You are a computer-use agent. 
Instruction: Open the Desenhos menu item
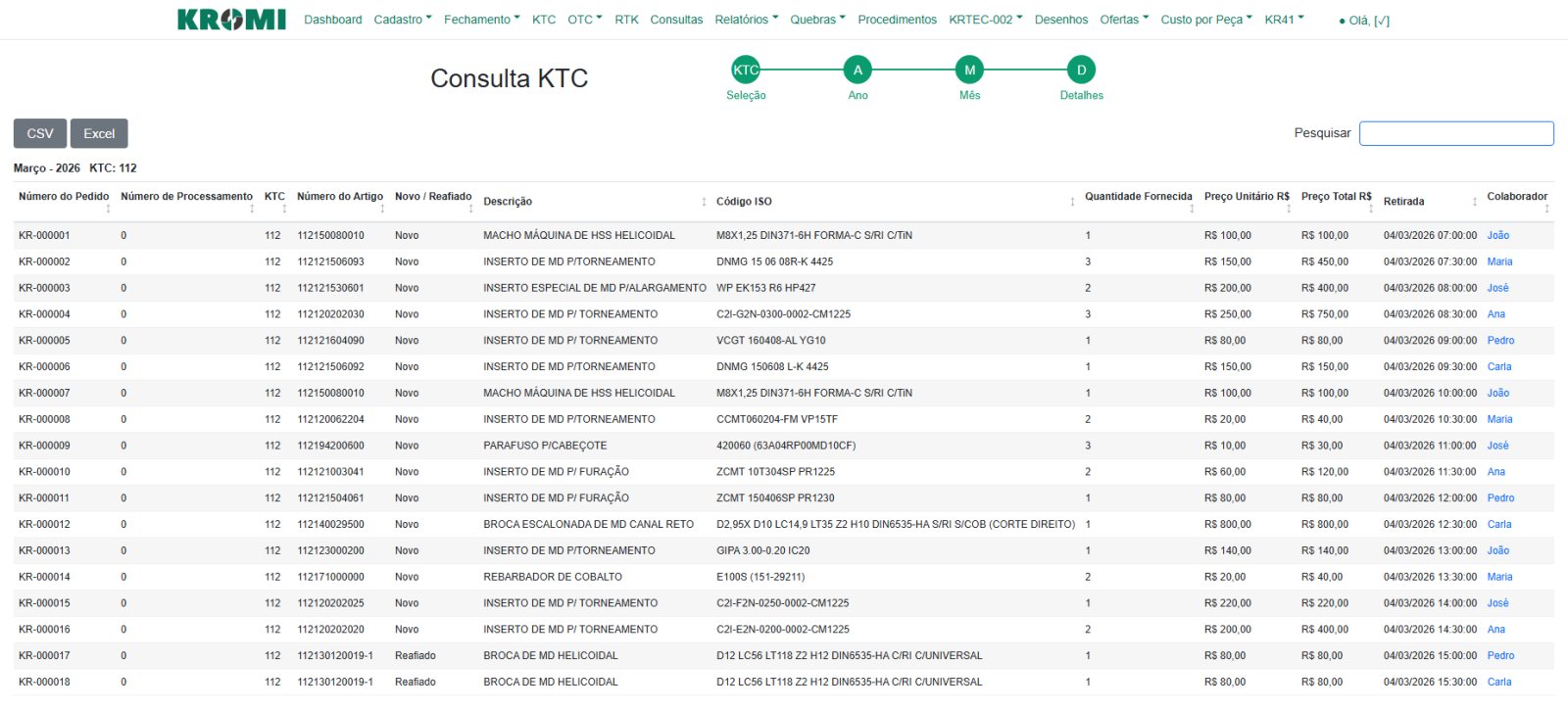[1061, 20]
